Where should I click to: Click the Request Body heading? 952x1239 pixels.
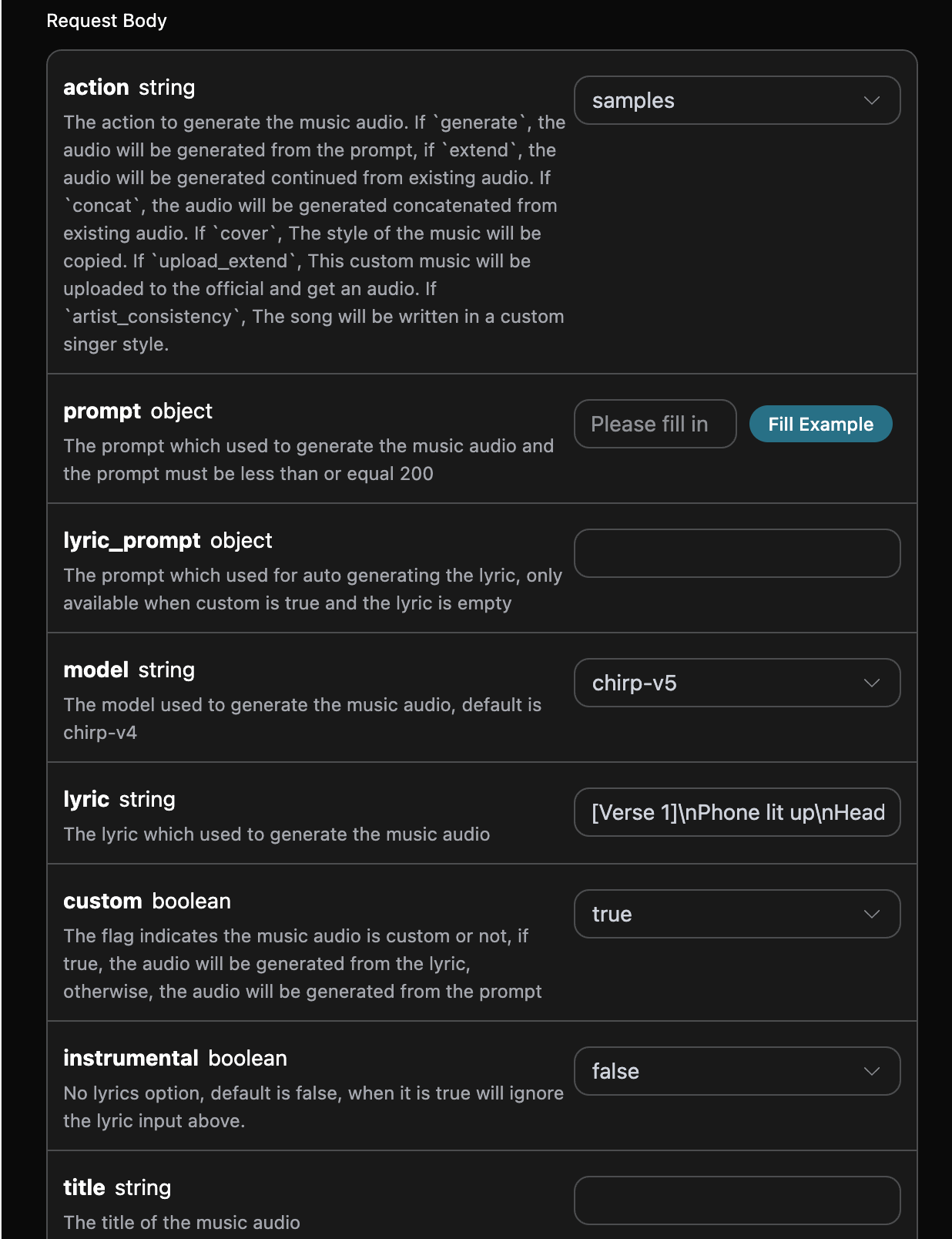[106, 21]
